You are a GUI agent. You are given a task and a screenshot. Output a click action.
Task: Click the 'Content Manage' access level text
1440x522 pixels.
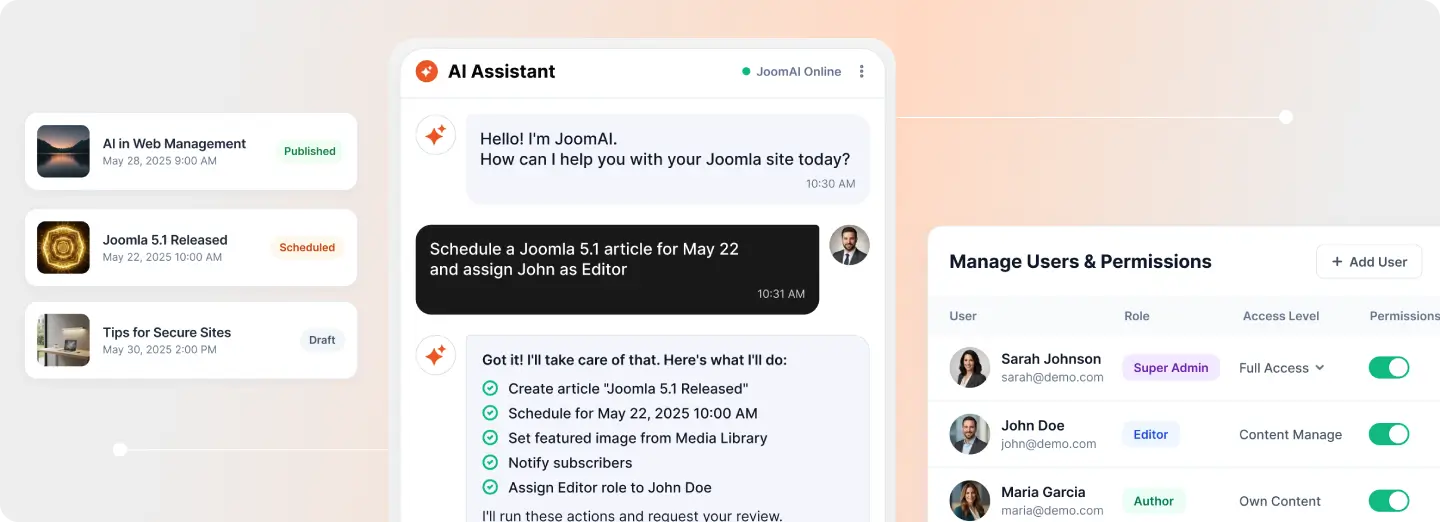tap(1290, 435)
